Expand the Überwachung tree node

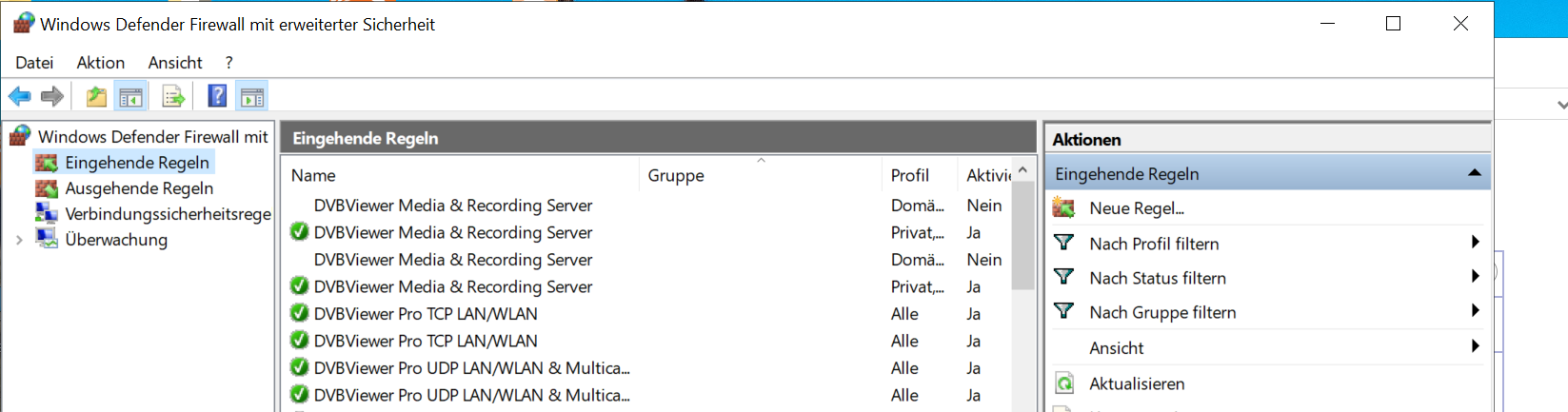tap(19, 240)
